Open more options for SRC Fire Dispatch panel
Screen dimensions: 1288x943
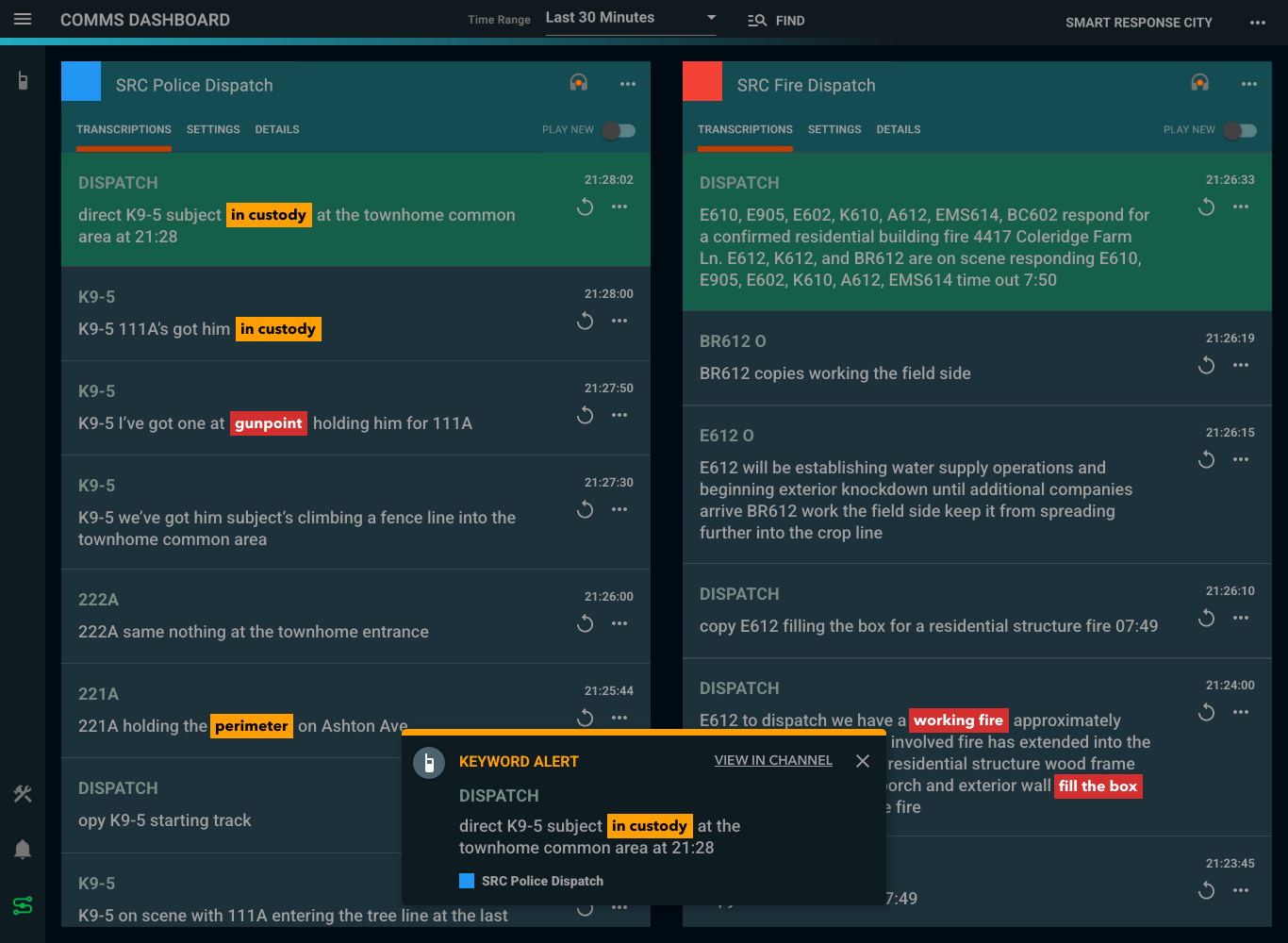[1249, 84]
